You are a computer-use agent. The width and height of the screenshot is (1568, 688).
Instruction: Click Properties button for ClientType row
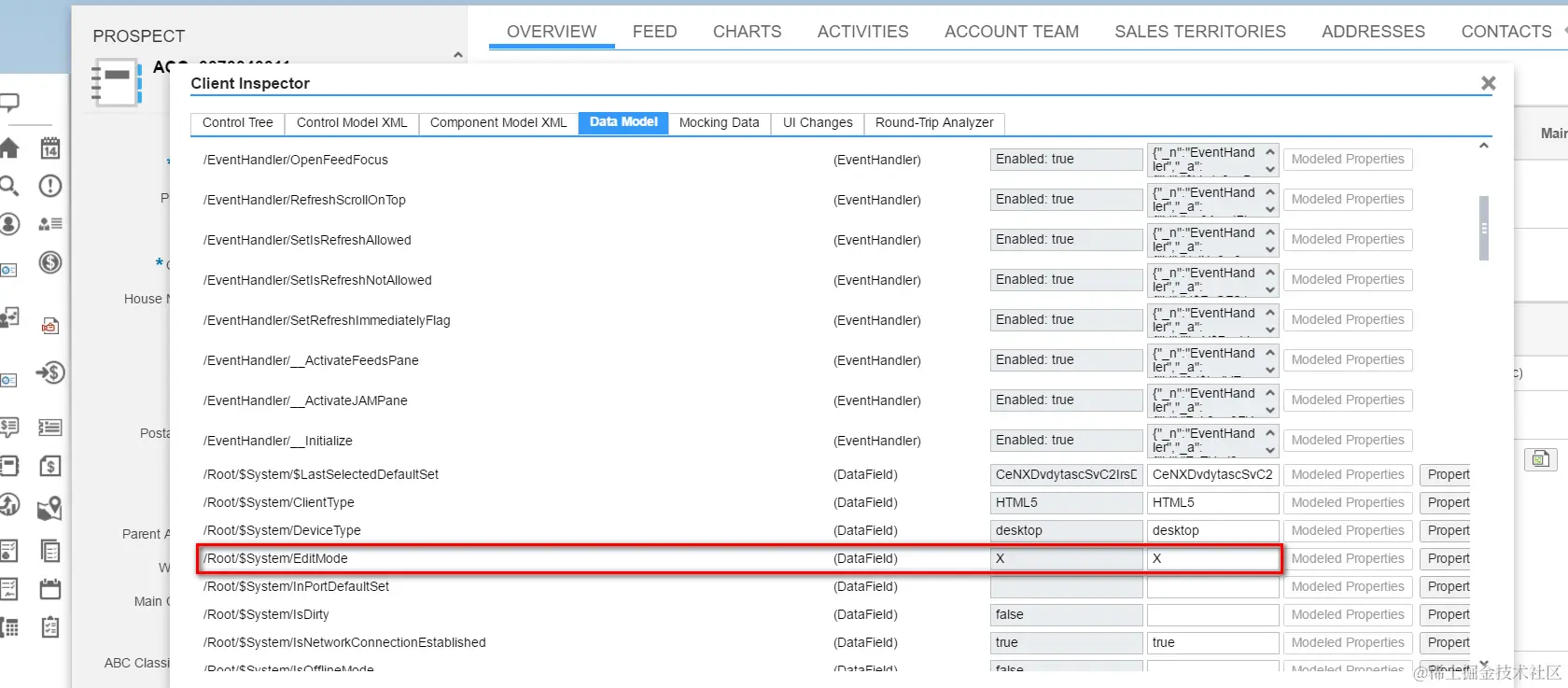[1447, 502]
